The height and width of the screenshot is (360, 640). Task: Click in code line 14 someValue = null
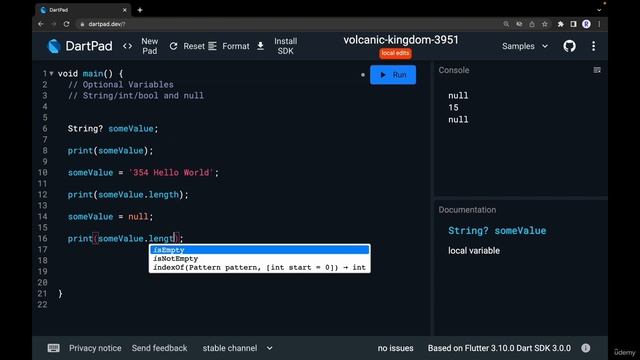click(110, 217)
